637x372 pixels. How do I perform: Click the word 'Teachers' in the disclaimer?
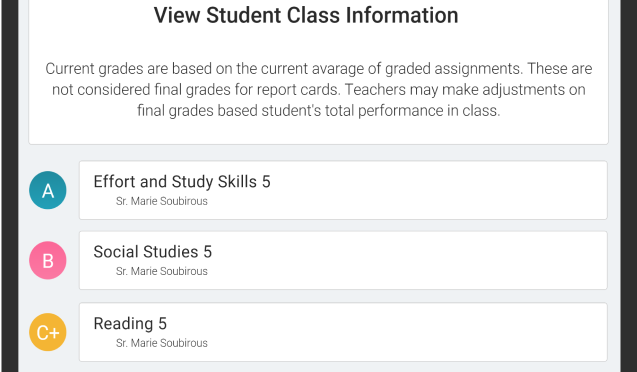pyautogui.click(x=375, y=89)
